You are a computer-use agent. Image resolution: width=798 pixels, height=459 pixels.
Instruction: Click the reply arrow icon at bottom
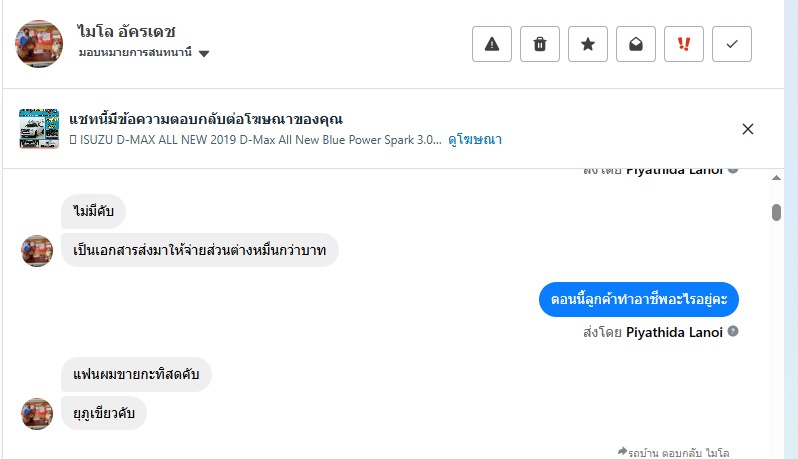coord(623,452)
